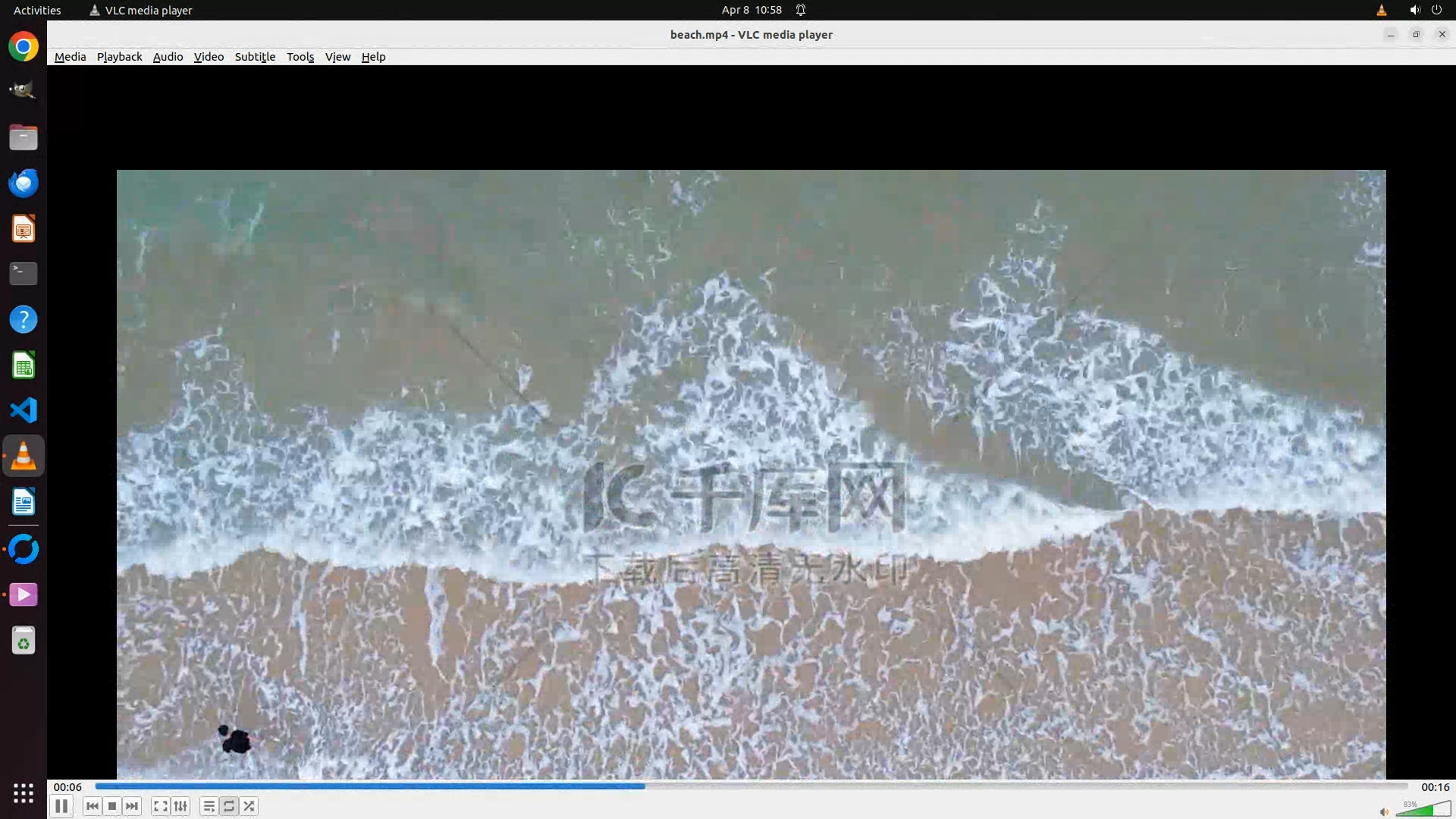This screenshot has width=1456, height=819.
Task: Click the 00:16 remaining time label
Action: pyautogui.click(x=1435, y=787)
